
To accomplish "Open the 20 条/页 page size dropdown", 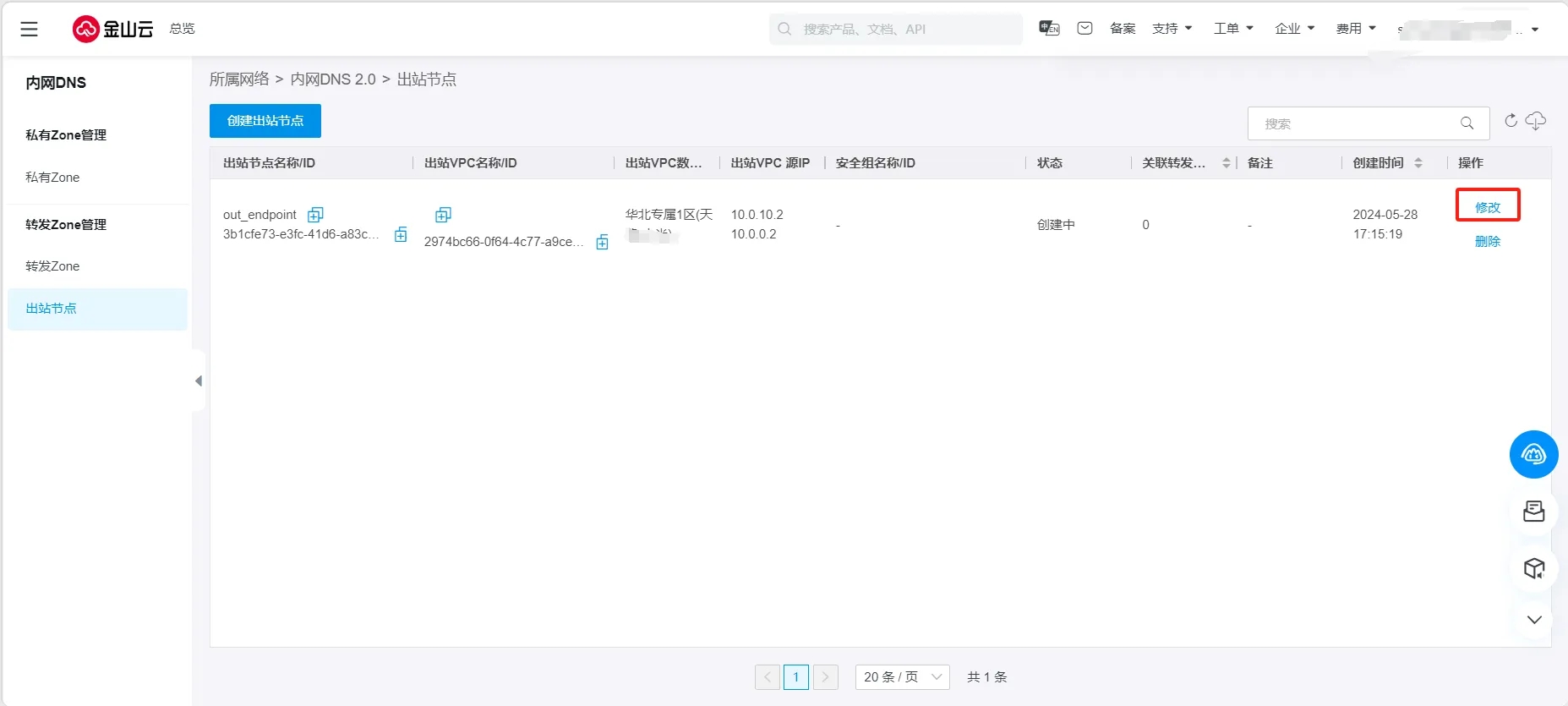I will click(902, 677).
